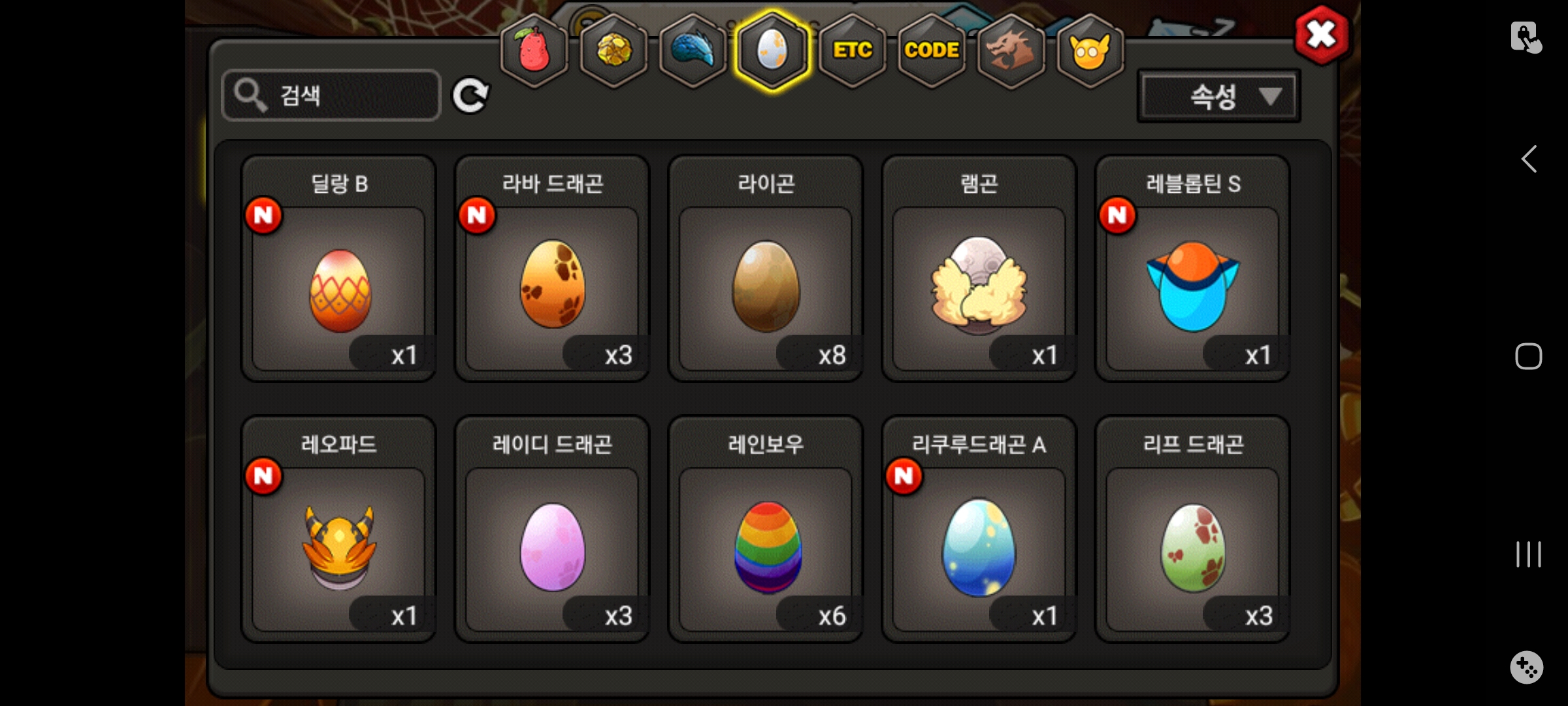Expand the 속성 sort dropdown

(x=1218, y=97)
